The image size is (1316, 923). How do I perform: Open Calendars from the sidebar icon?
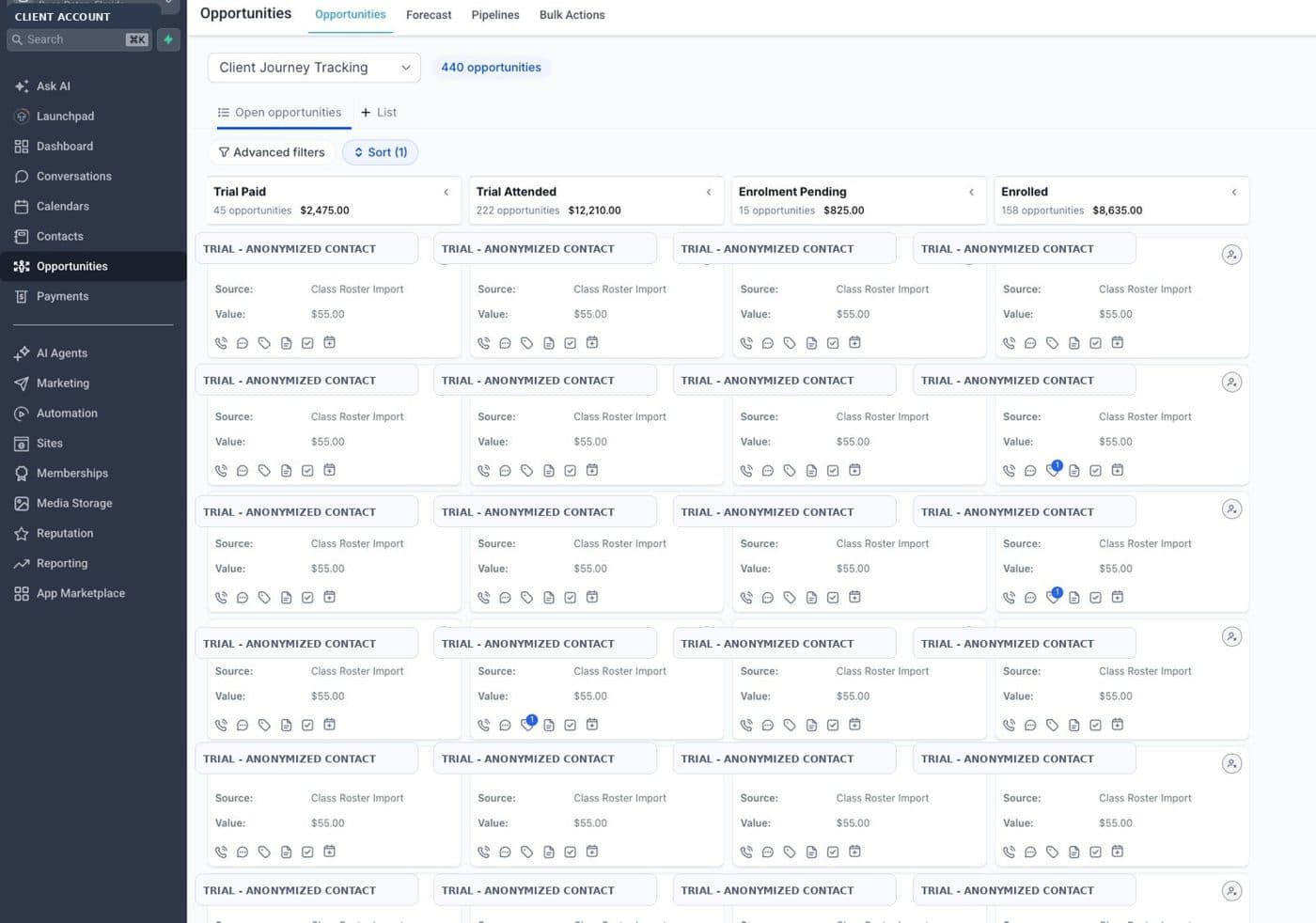pos(22,206)
